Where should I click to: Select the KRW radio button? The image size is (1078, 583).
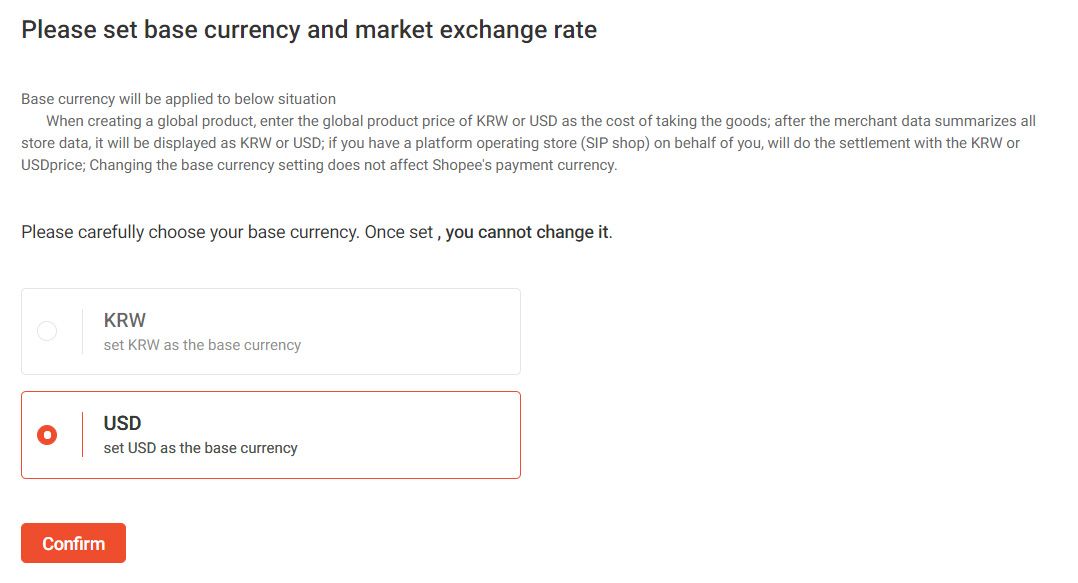47,331
